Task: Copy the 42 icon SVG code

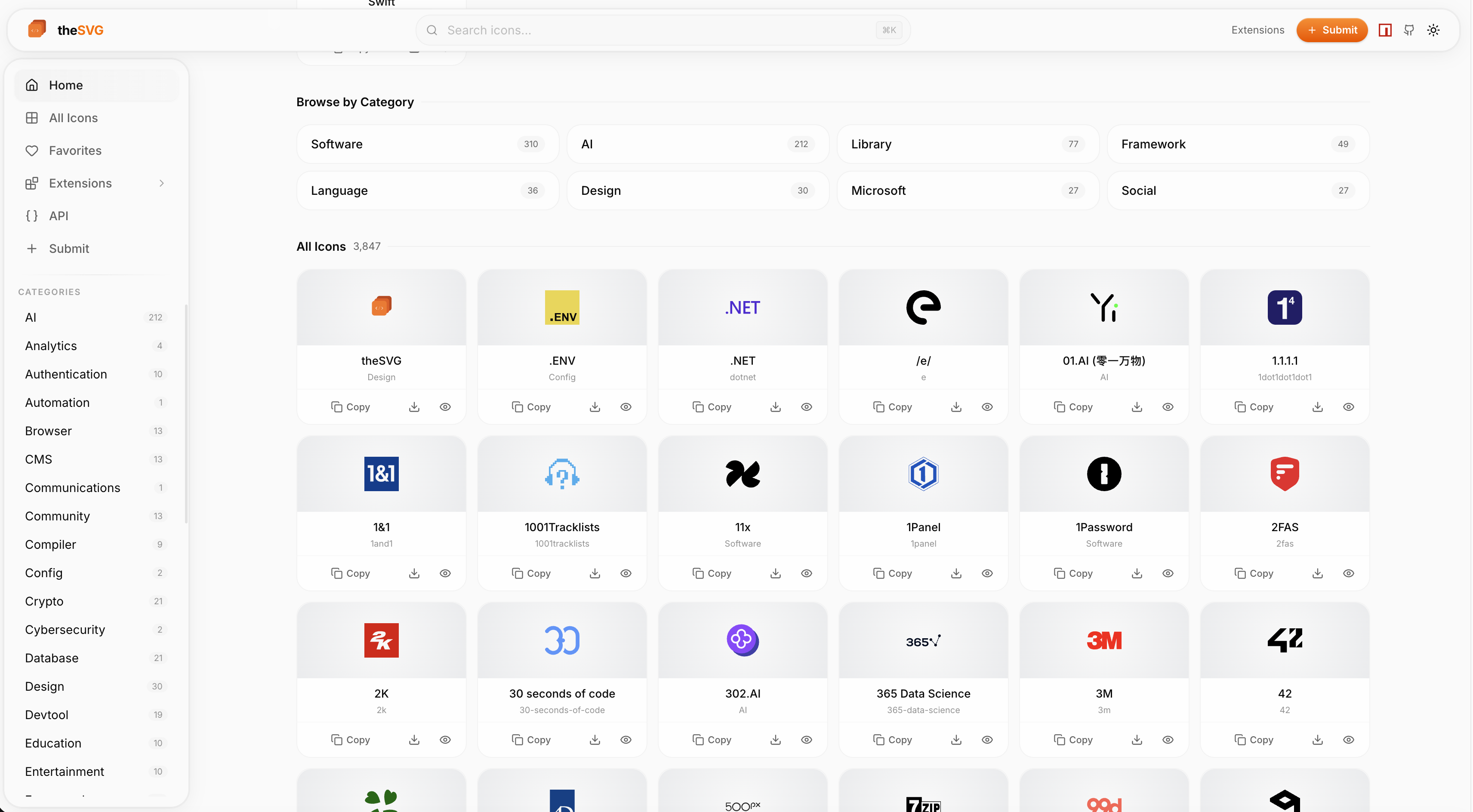Action: pos(1254,739)
